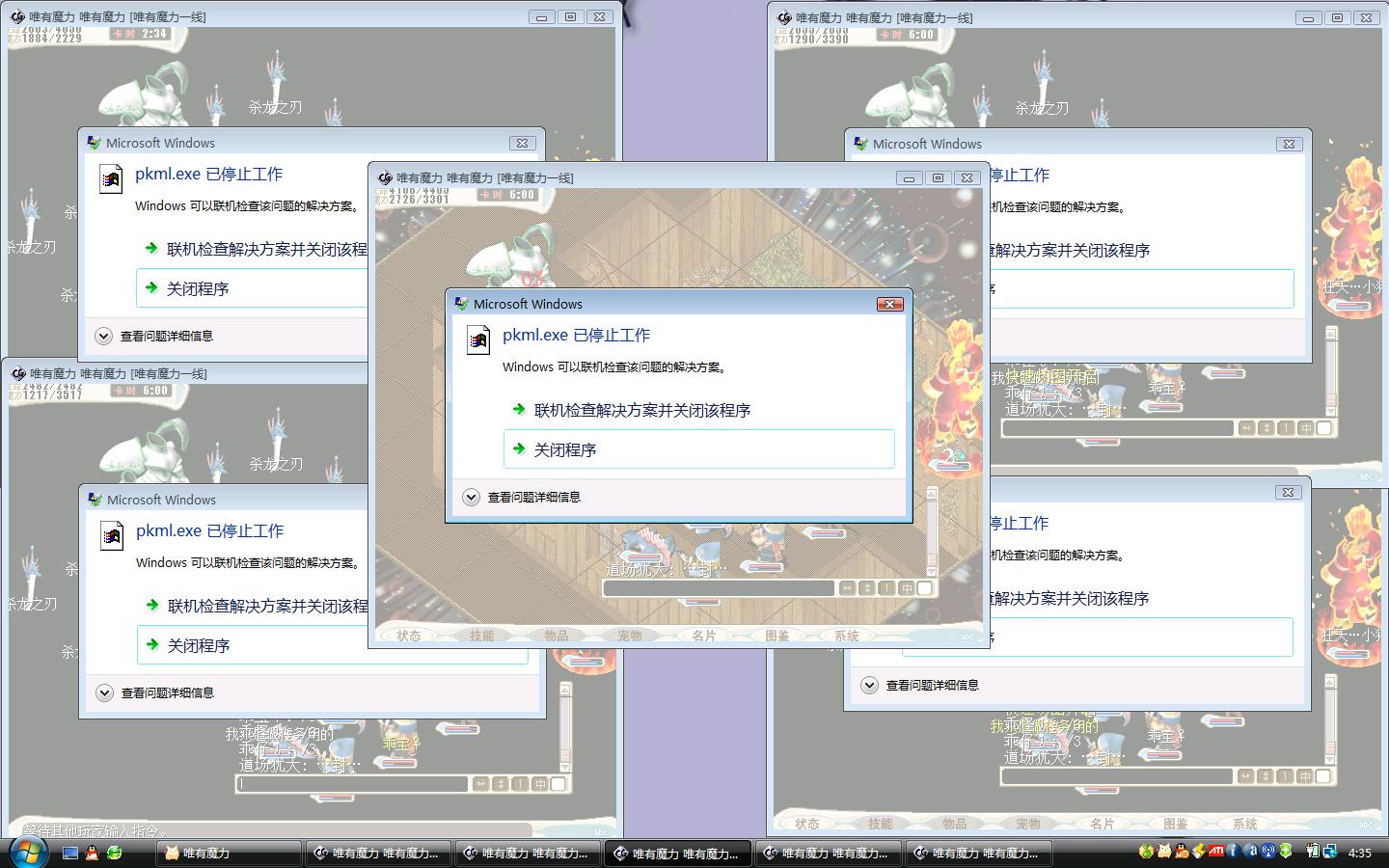Viewport: 1389px width, 868px height.
Task: Choose 联机检查解决方案并关闭该程序 in center dialog
Action: [633, 410]
